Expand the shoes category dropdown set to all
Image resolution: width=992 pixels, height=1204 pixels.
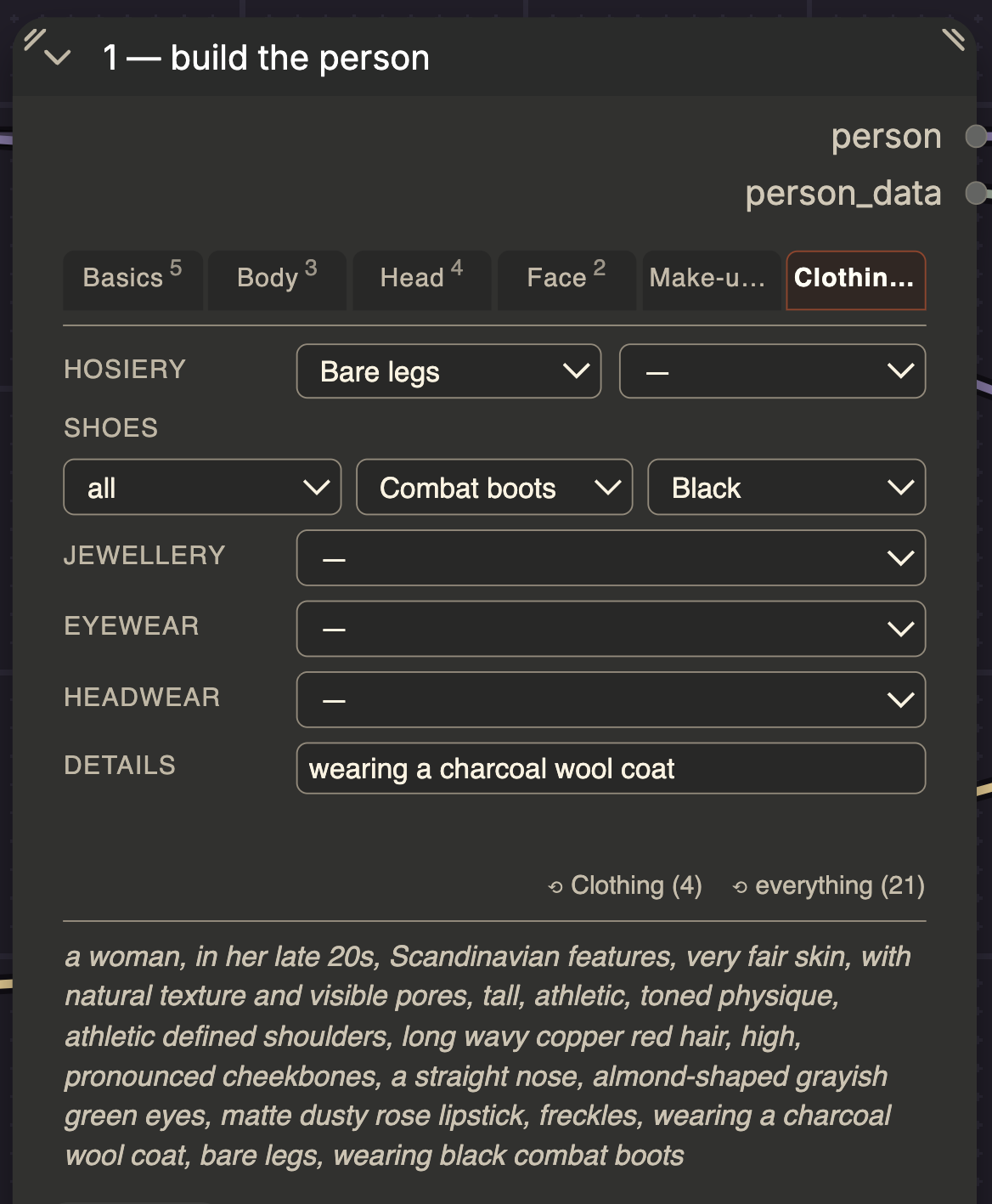coord(202,487)
